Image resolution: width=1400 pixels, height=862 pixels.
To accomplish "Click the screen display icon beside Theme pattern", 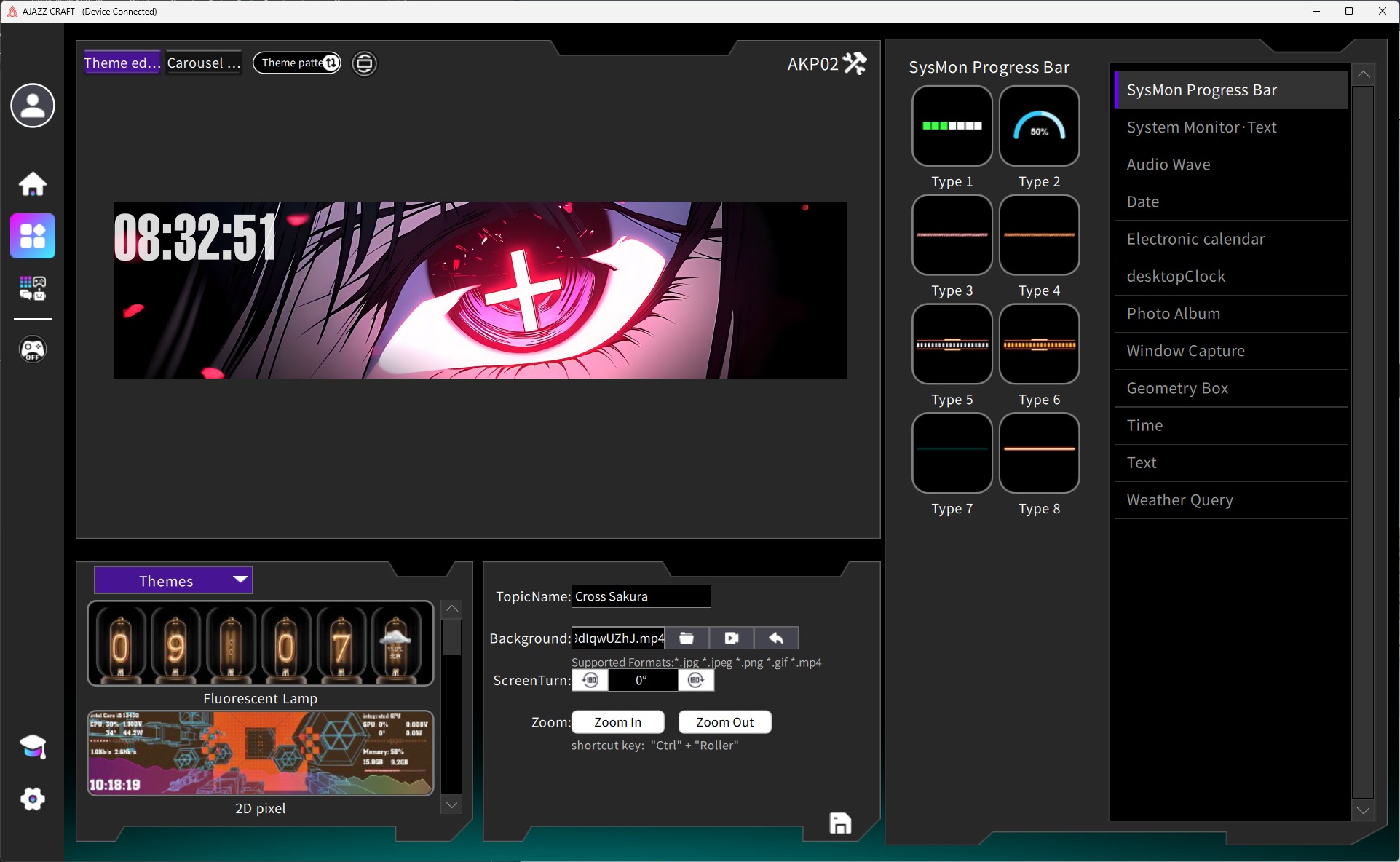I will [365, 63].
